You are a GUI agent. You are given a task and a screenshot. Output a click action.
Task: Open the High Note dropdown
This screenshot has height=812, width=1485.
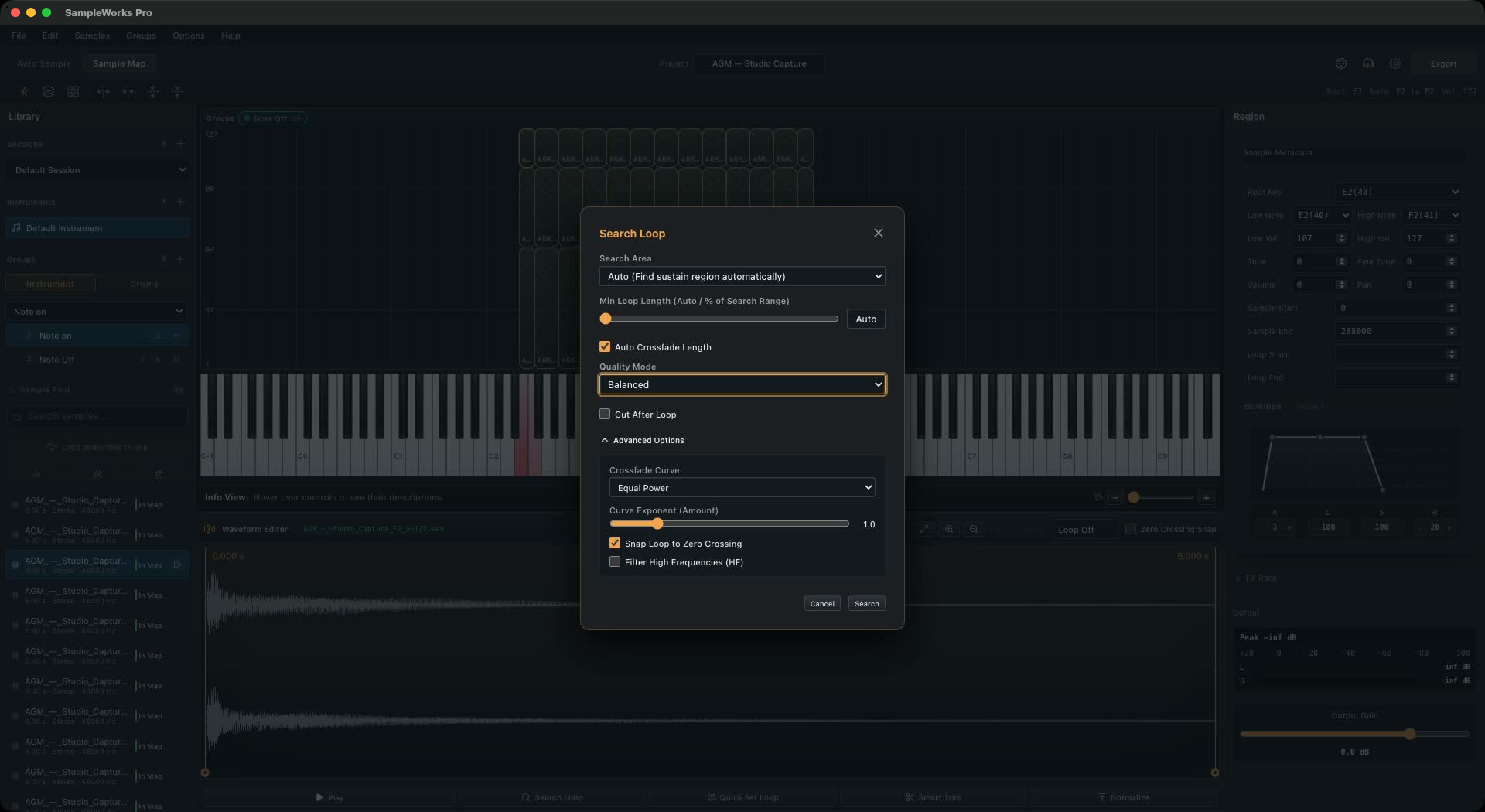tap(1432, 215)
